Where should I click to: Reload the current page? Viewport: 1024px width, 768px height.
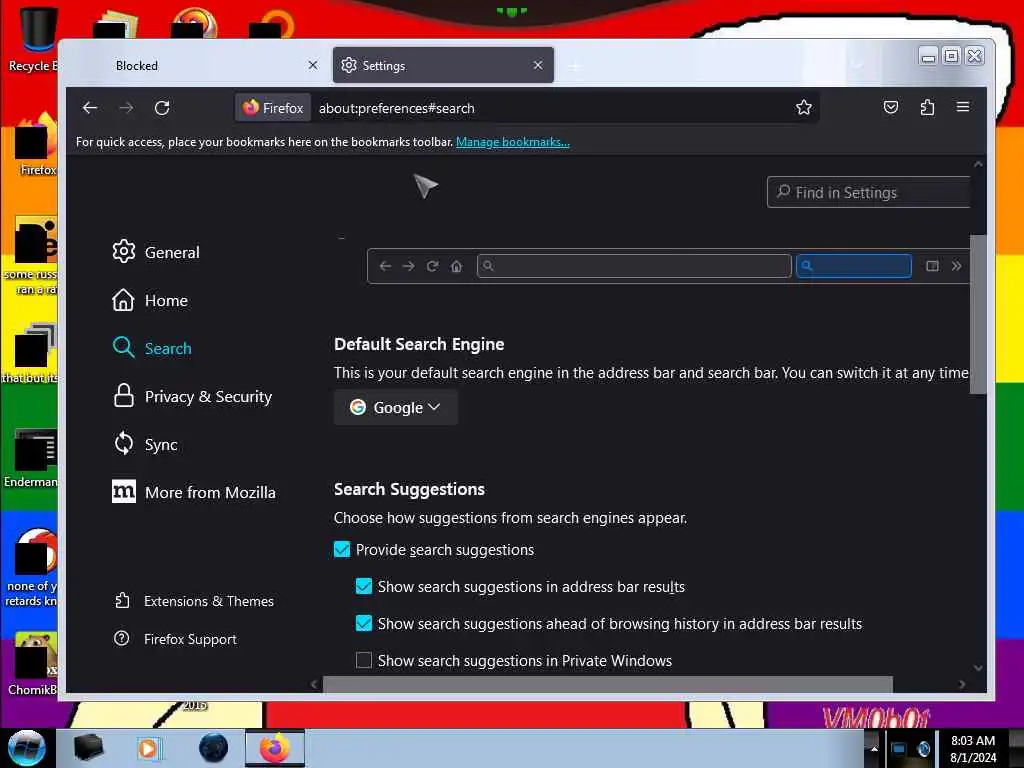[x=162, y=108]
